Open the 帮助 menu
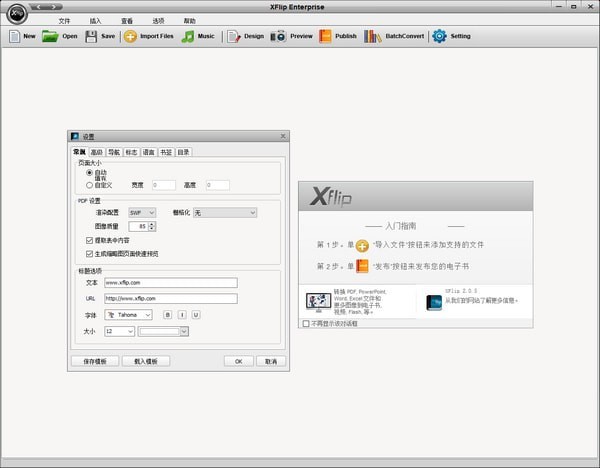Image resolution: width=600 pixels, height=468 pixels. (189, 21)
